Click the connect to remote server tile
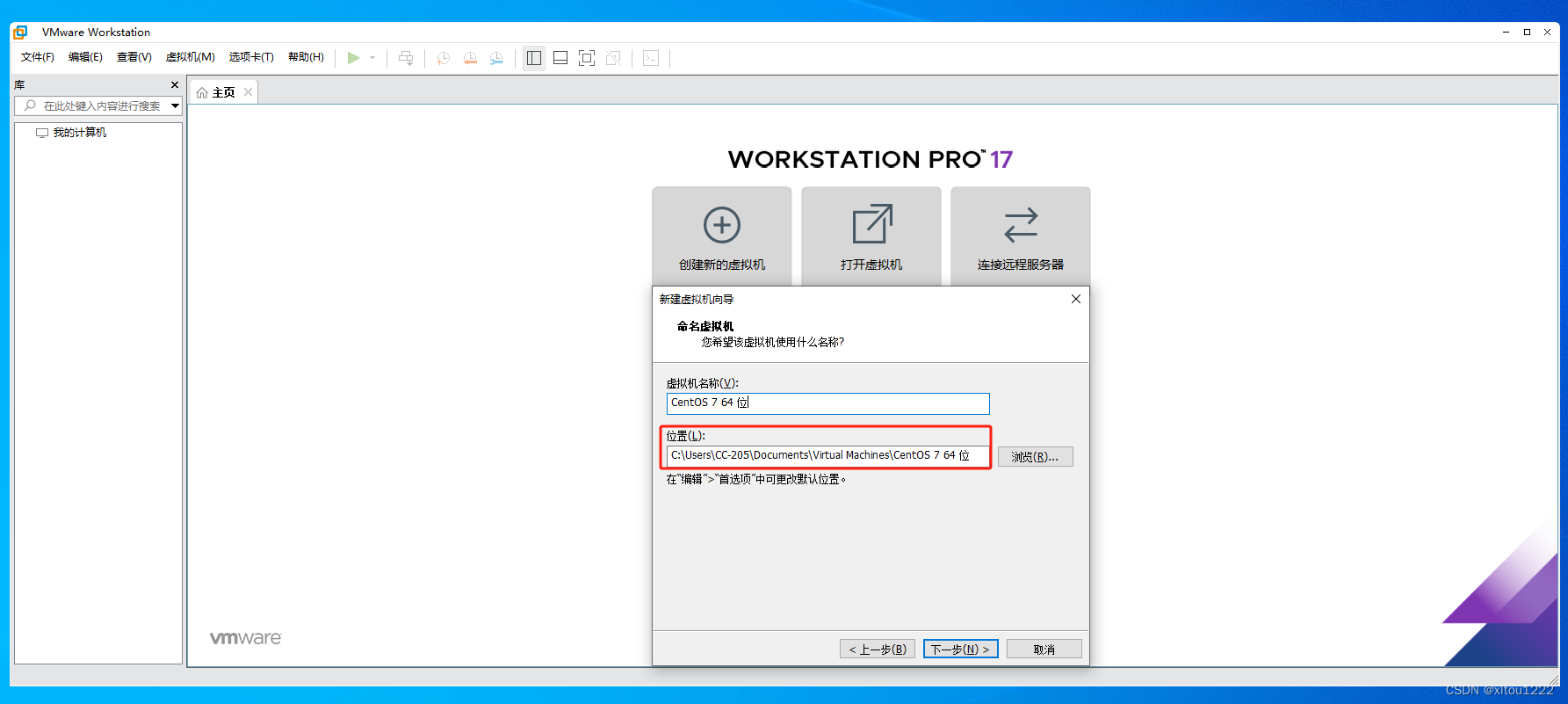1568x704 pixels. pyautogui.click(x=1021, y=236)
